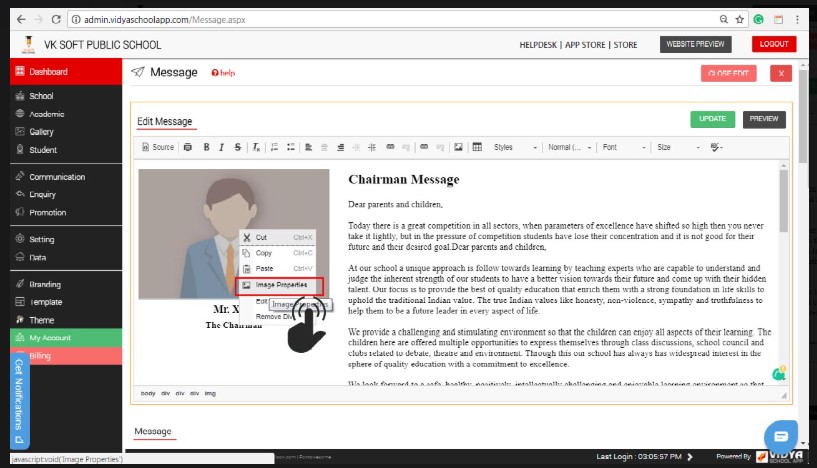The width and height of the screenshot is (817, 468).
Task: Click the PREVIEW button
Action: click(x=764, y=119)
